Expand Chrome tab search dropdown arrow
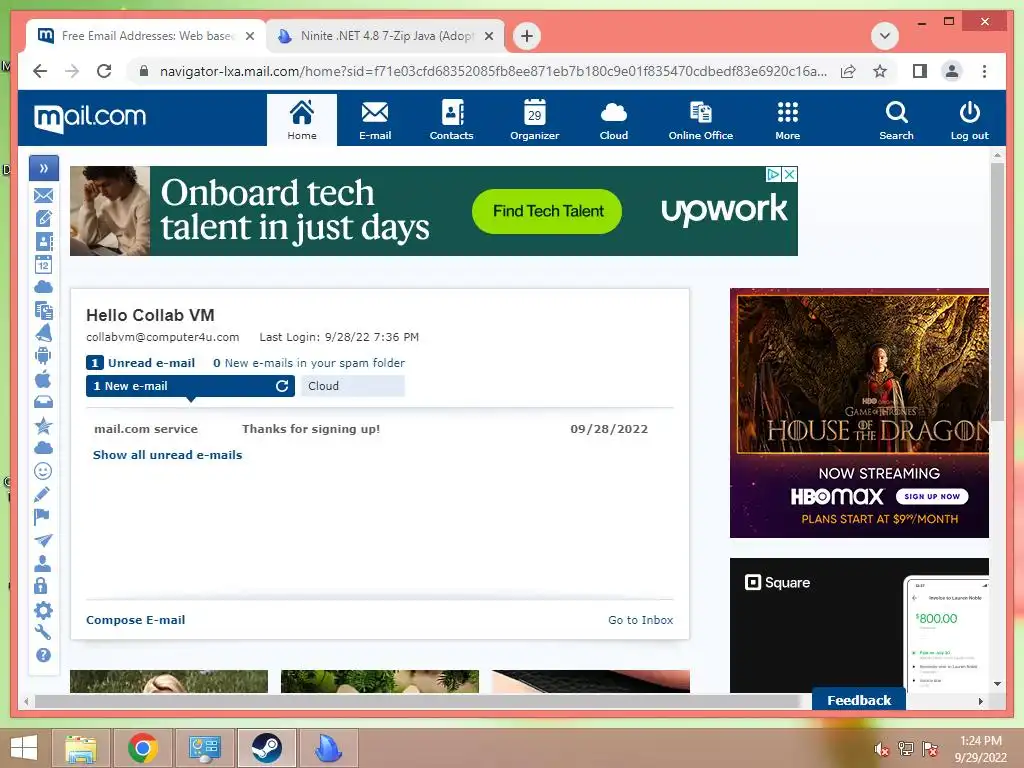Viewport: 1024px width, 768px height. [885, 36]
